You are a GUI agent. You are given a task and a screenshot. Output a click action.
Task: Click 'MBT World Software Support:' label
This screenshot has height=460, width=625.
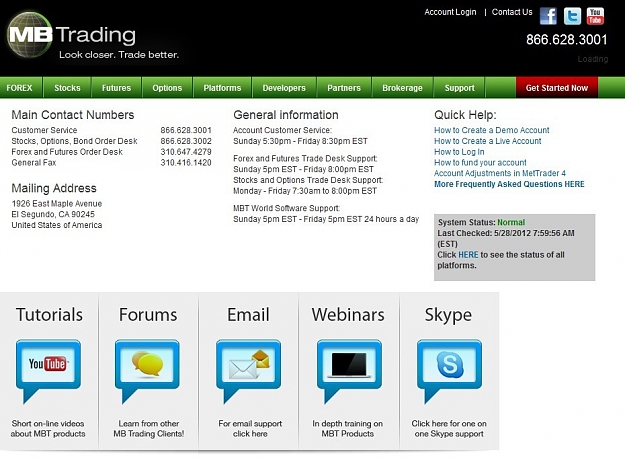tap(287, 208)
